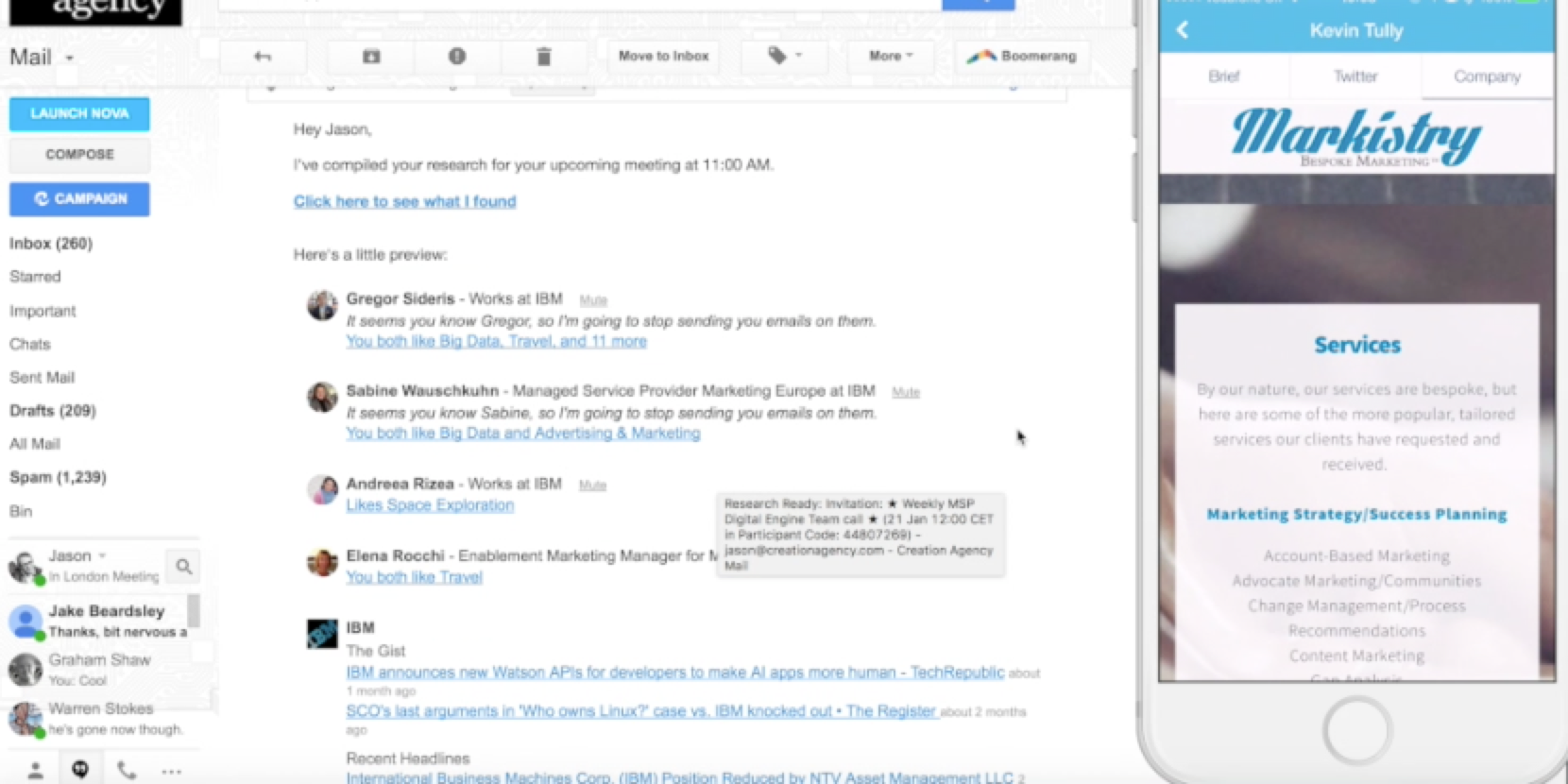The image size is (1568, 784).
Task: Archive the email with archive icon
Action: click(371, 57)
